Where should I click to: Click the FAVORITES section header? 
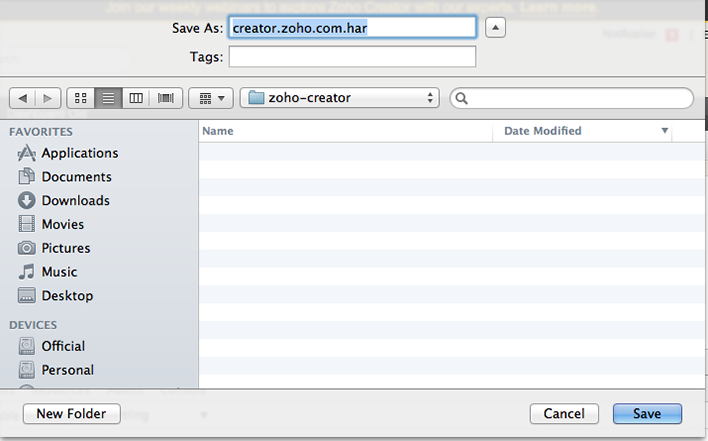coord(41,132)
